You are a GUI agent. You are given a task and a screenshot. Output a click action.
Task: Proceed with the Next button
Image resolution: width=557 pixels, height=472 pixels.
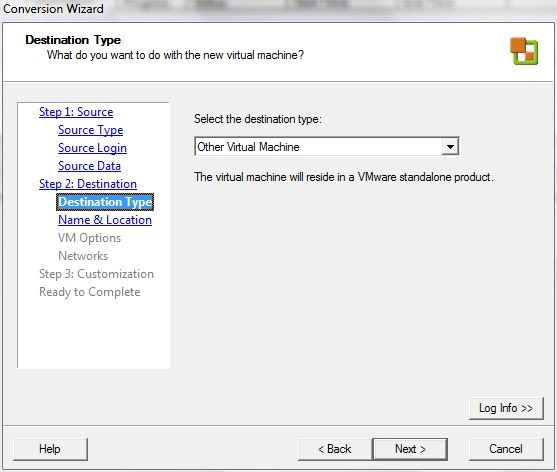click(410, 449)
